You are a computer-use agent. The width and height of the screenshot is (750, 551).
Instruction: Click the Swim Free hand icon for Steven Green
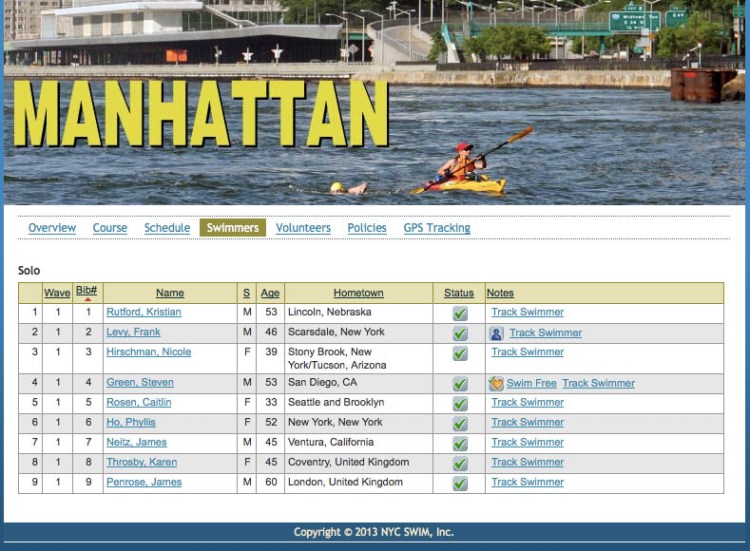[496, 383]
